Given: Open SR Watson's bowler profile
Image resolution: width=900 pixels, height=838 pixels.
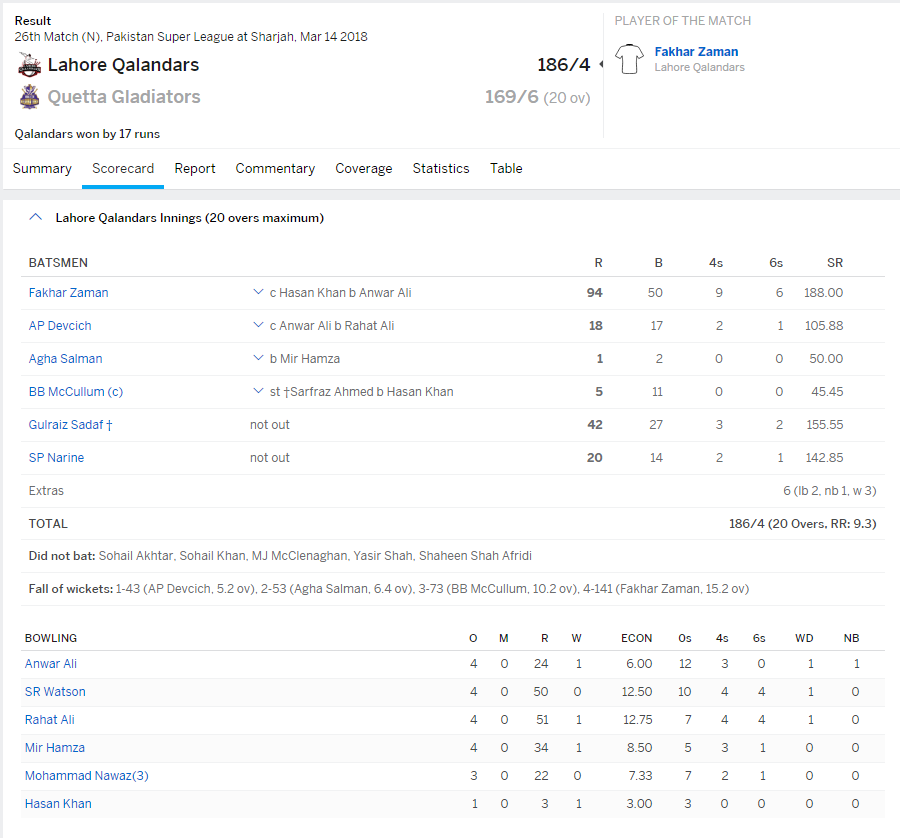Looking at the screenshot, I should click(x=55, y=692).
